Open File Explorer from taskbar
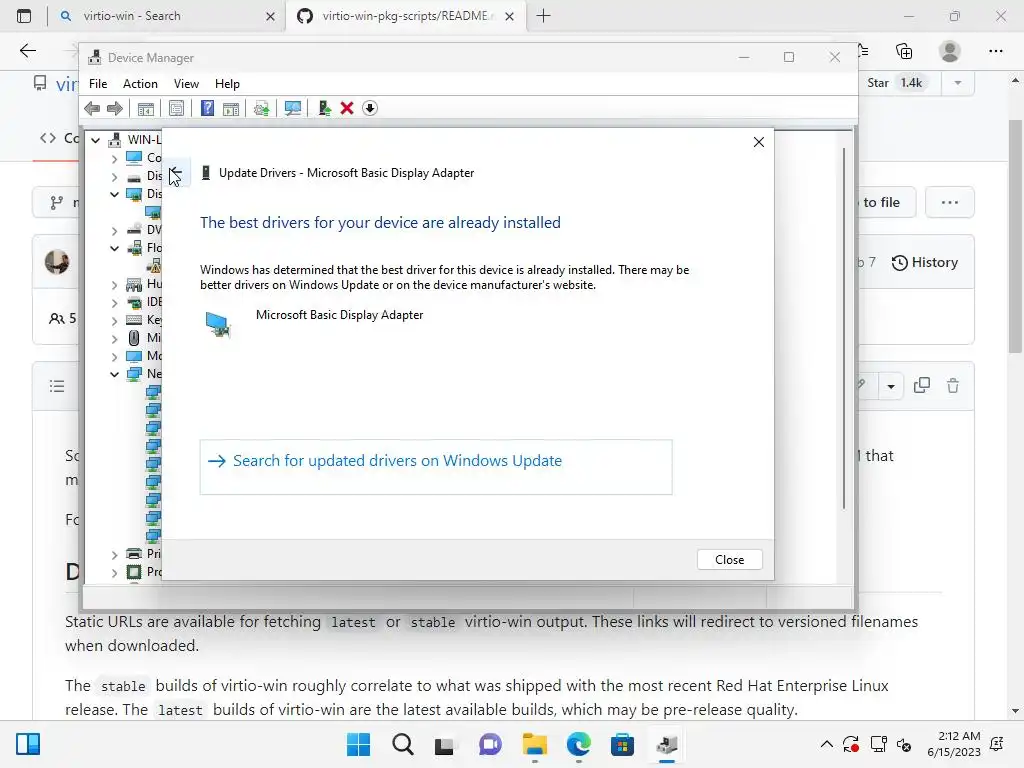The image size is (1024, 768). (x=534, y=744)
